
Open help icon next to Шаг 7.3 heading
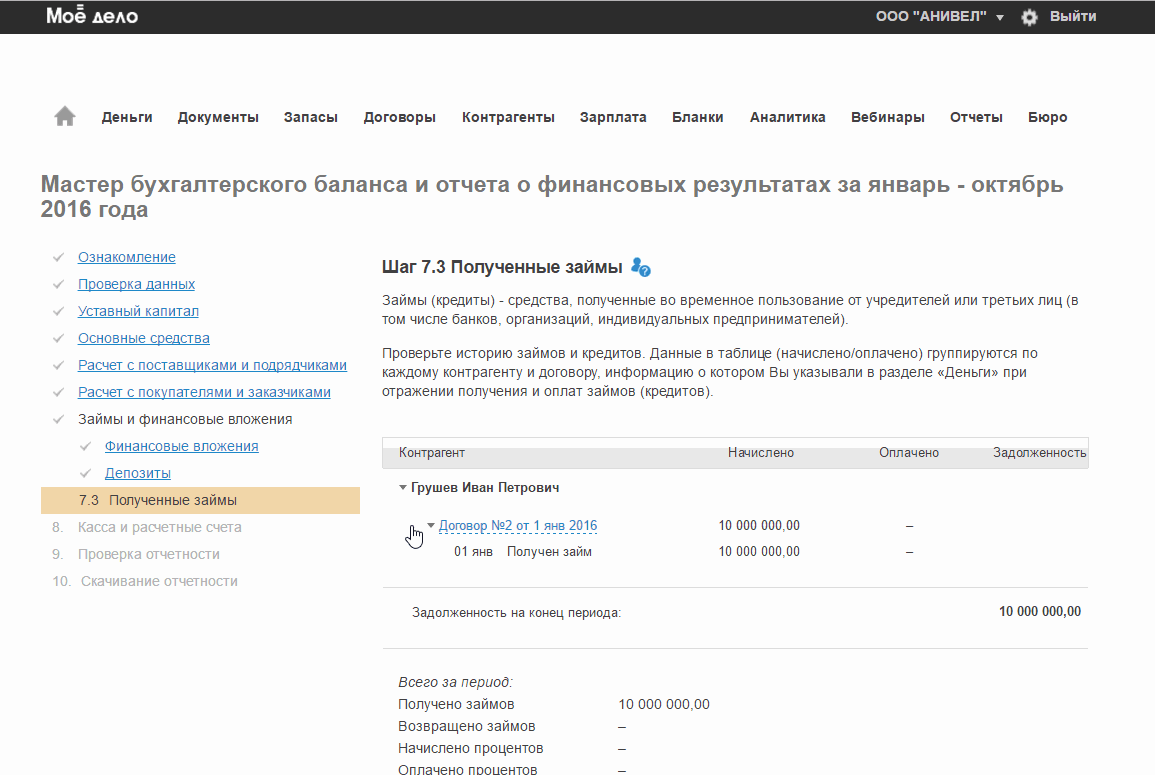pos(641,267)
